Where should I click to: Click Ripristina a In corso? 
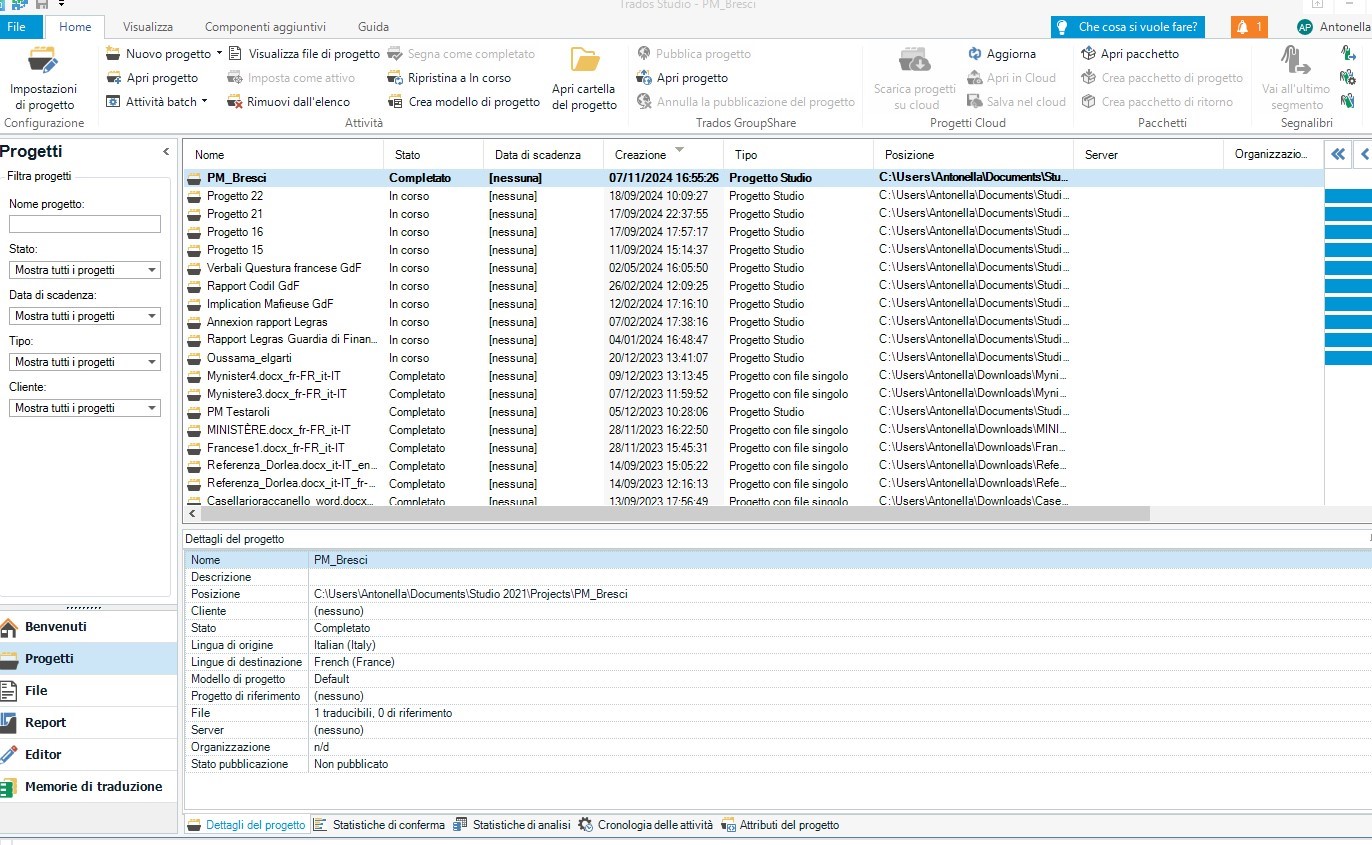pos(449,78)
